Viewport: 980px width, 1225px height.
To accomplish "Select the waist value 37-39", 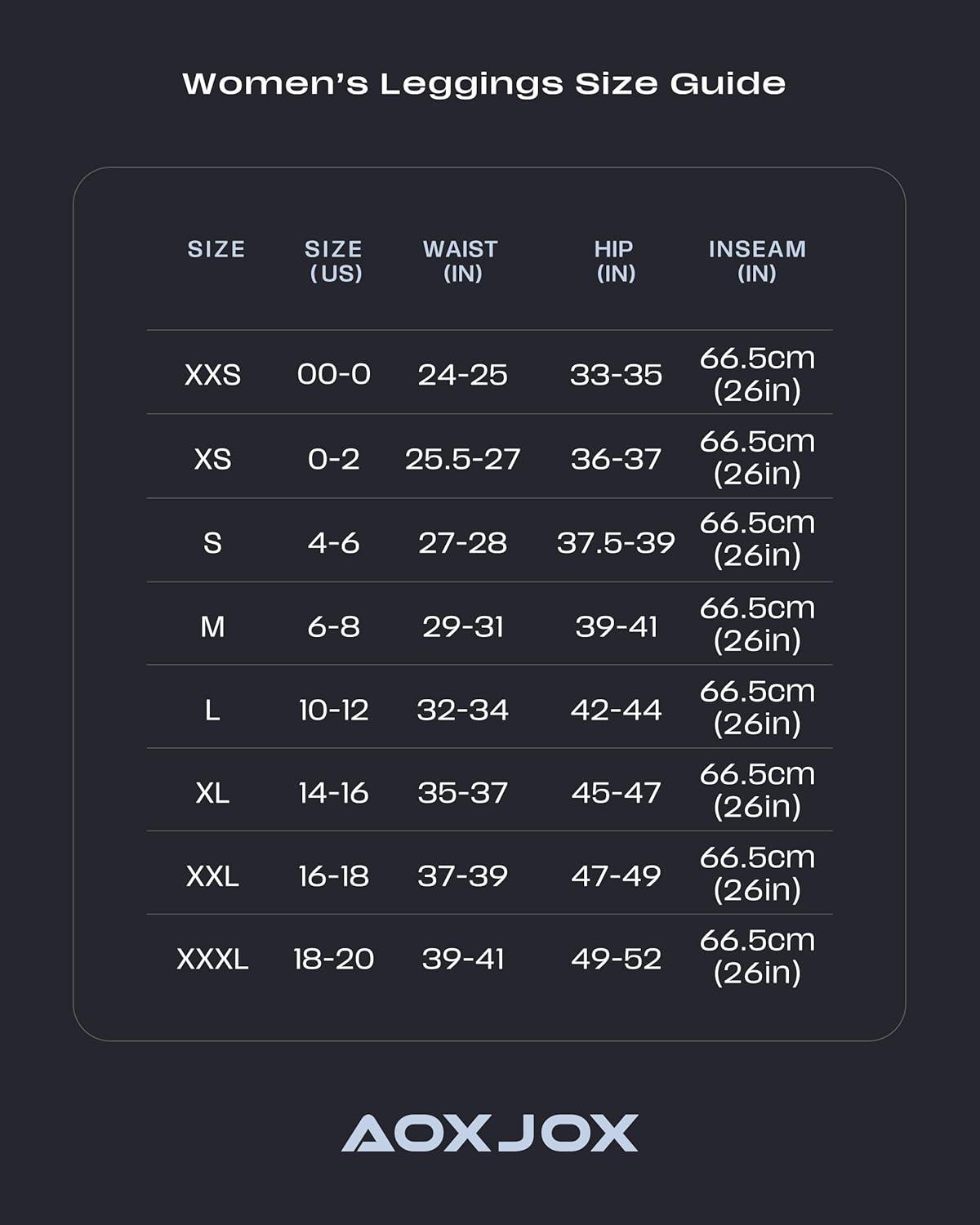I will [462, 876].
